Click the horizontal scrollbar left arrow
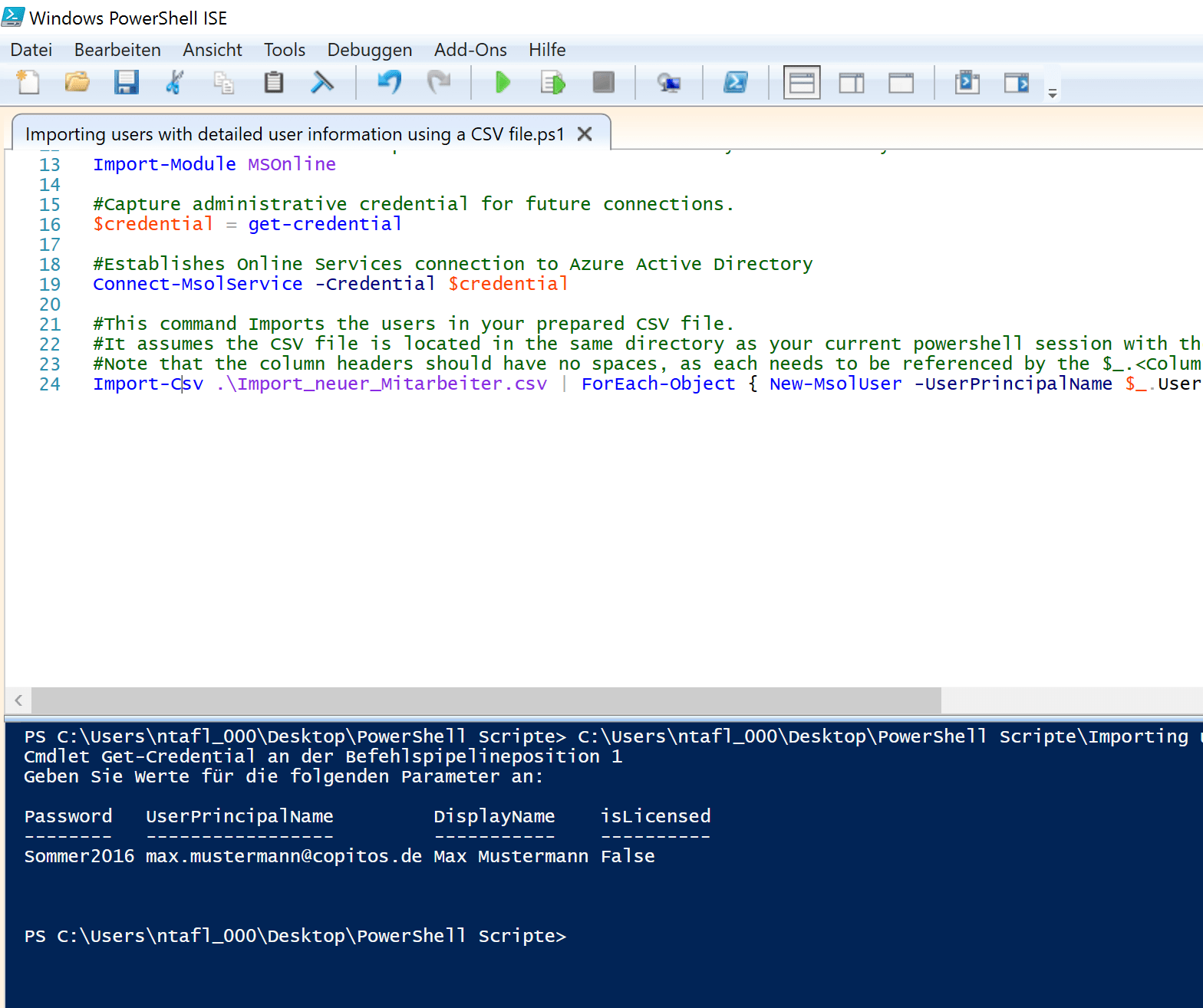The width and height of the screenshot is (1203, 1008). coord(18,700)
